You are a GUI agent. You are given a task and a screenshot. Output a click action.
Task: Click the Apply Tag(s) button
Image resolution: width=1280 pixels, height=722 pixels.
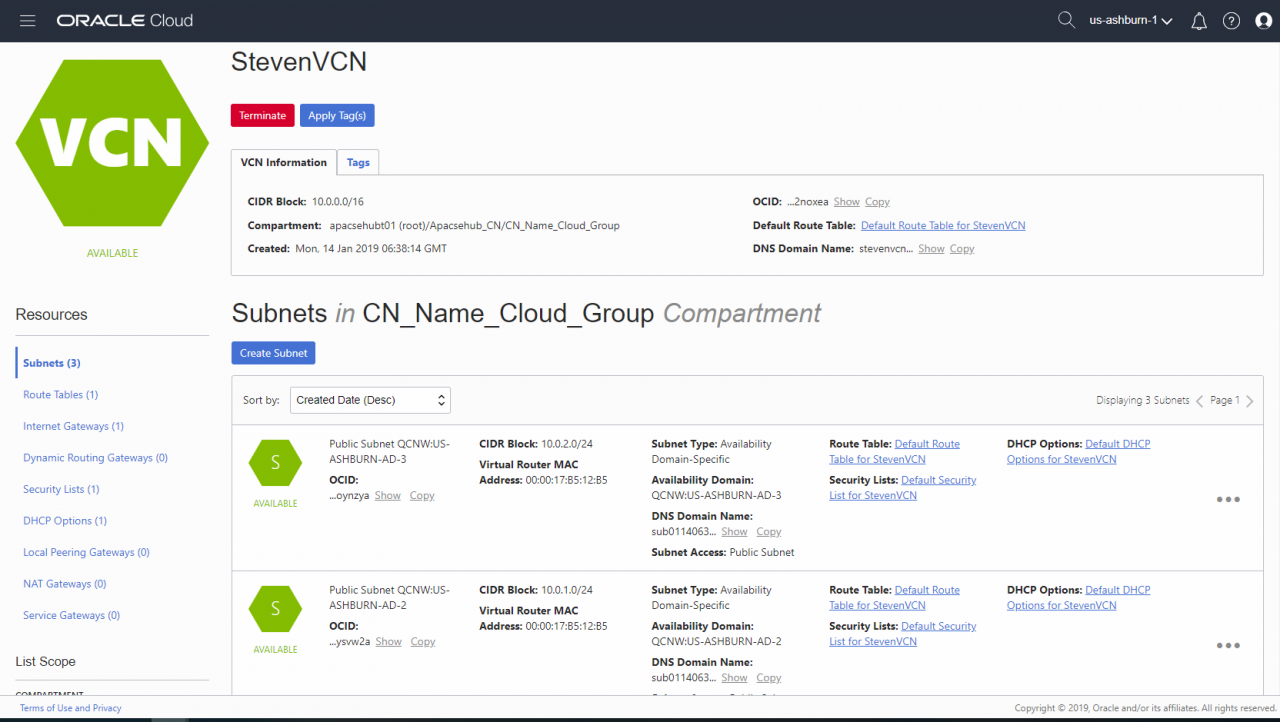(337, 115)
